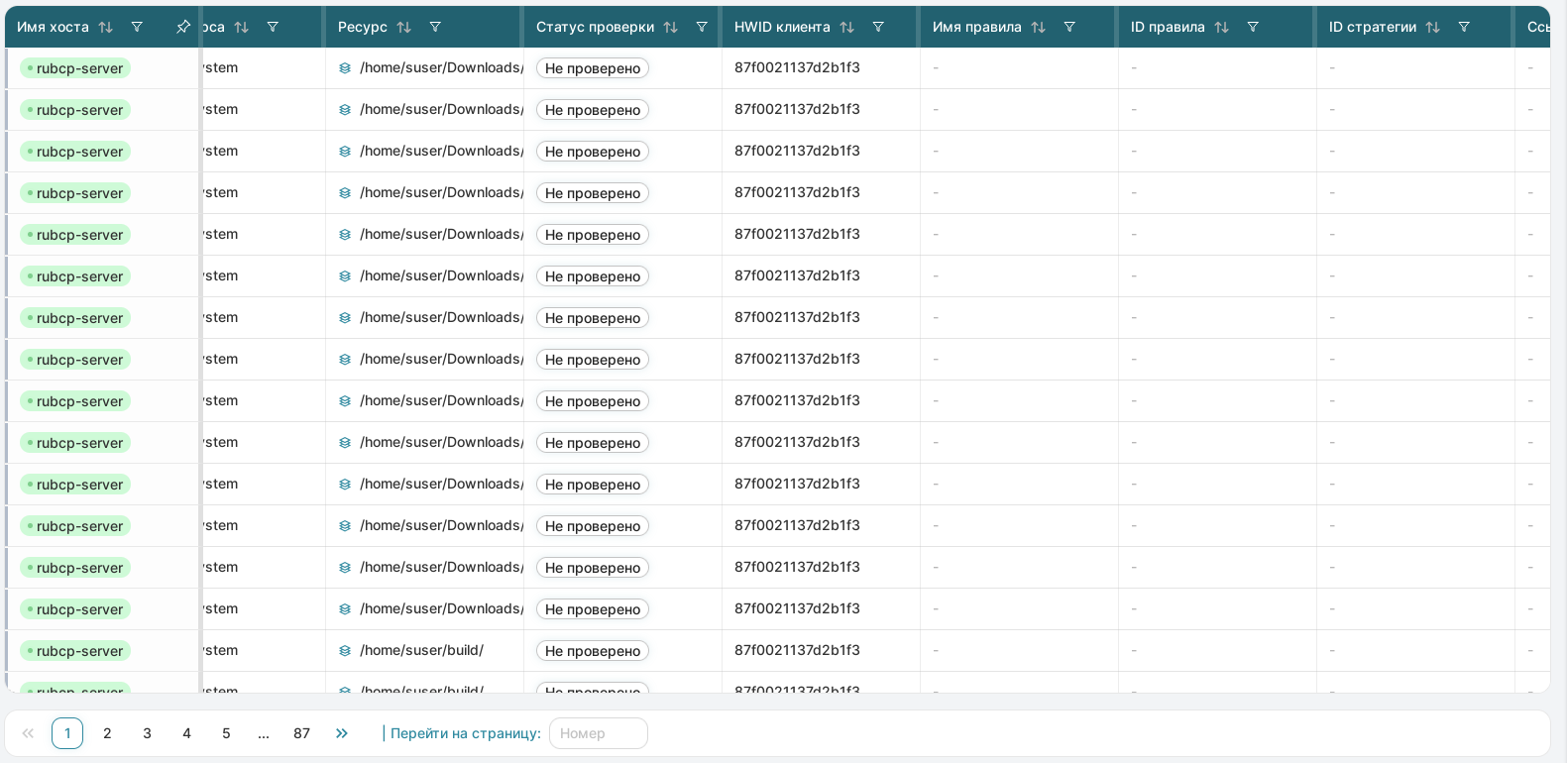Go to page 87

[301, 733]
